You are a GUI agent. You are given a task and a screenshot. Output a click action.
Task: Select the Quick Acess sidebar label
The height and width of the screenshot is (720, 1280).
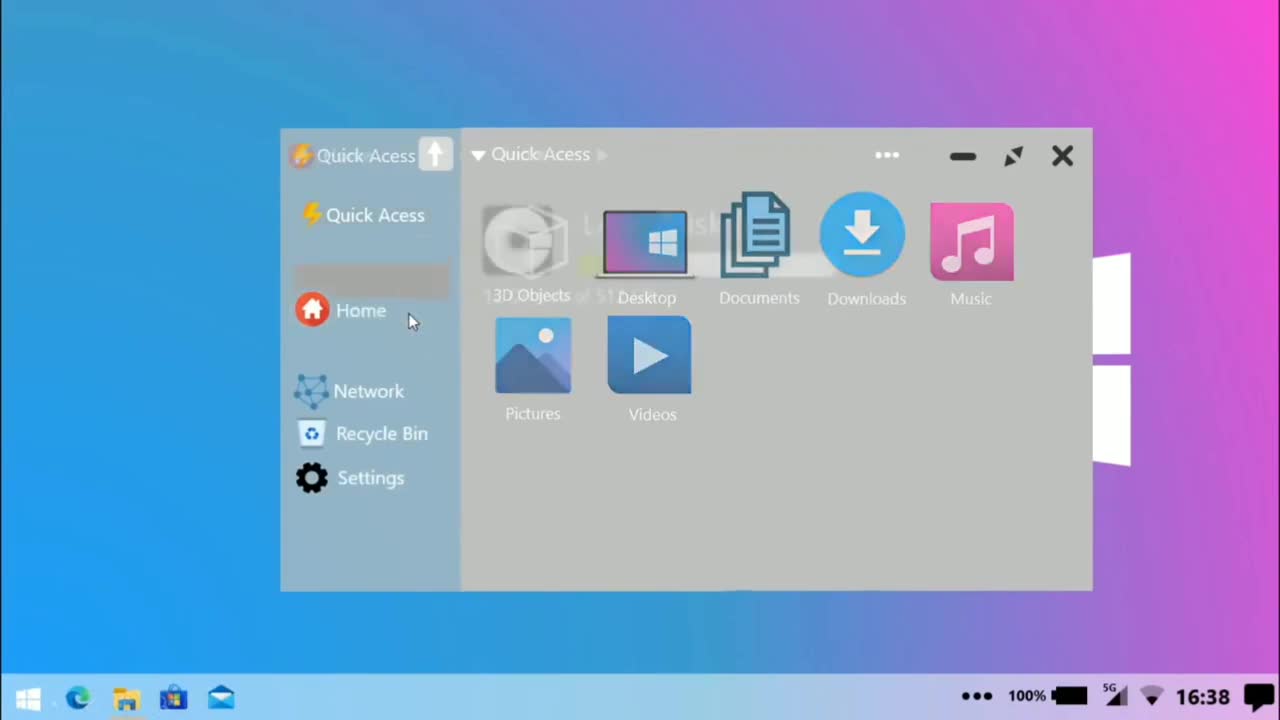pyautogui.click(x=375, y=215)
